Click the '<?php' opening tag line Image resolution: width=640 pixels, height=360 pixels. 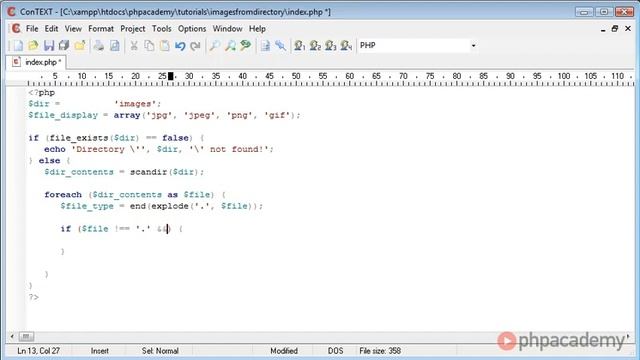[42, 93]
